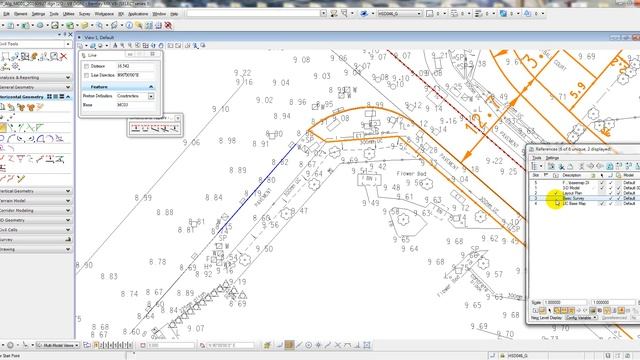Click Fit View icon in View 1 toolbar
640x360 pixels.
146,46
